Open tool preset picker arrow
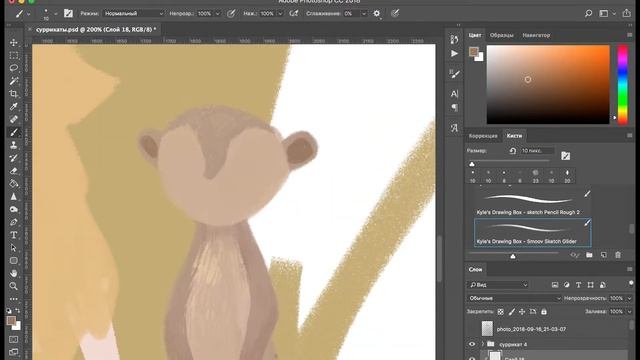 click(x=29, y=14)
